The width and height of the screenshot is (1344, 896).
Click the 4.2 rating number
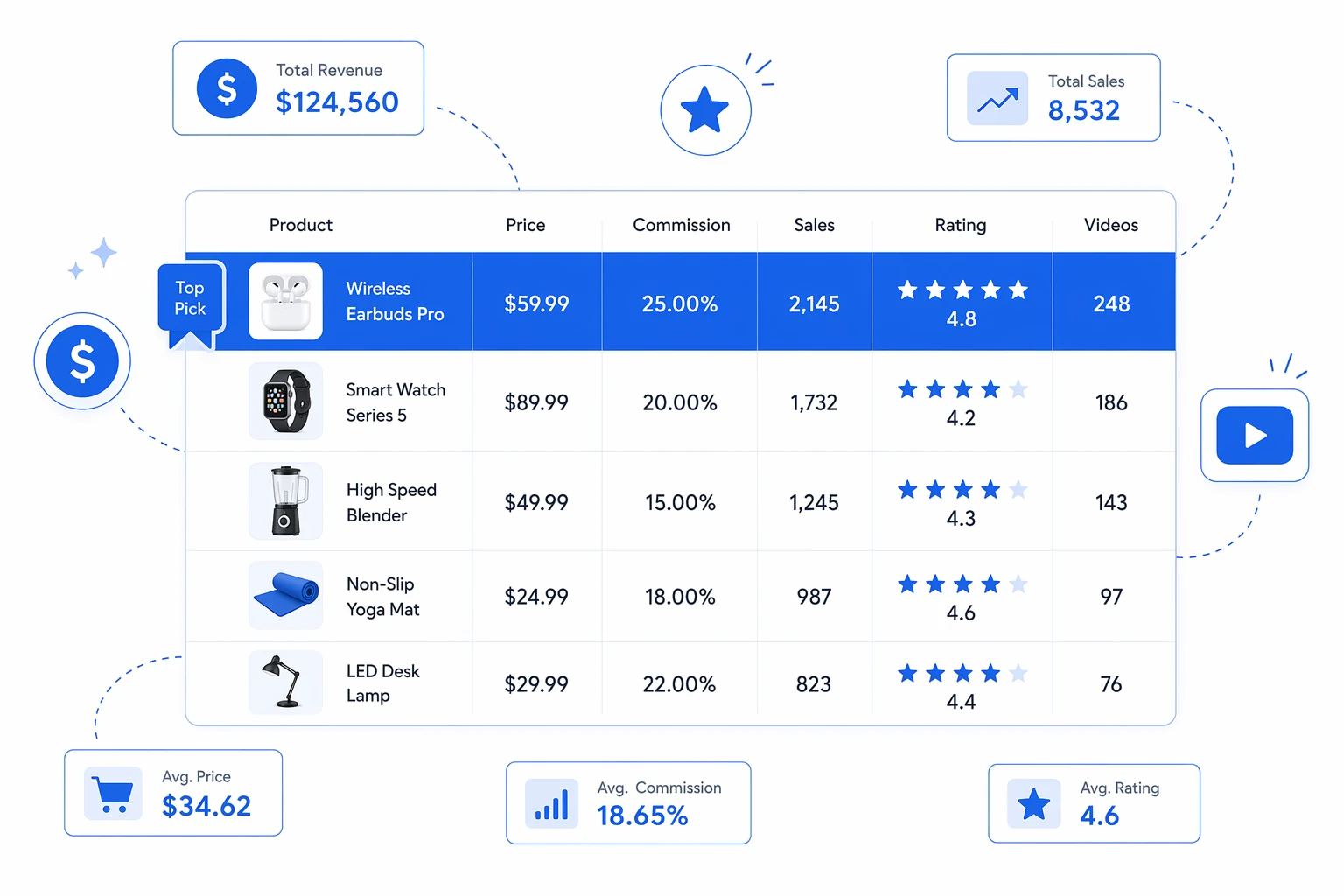tap(961, 418)
